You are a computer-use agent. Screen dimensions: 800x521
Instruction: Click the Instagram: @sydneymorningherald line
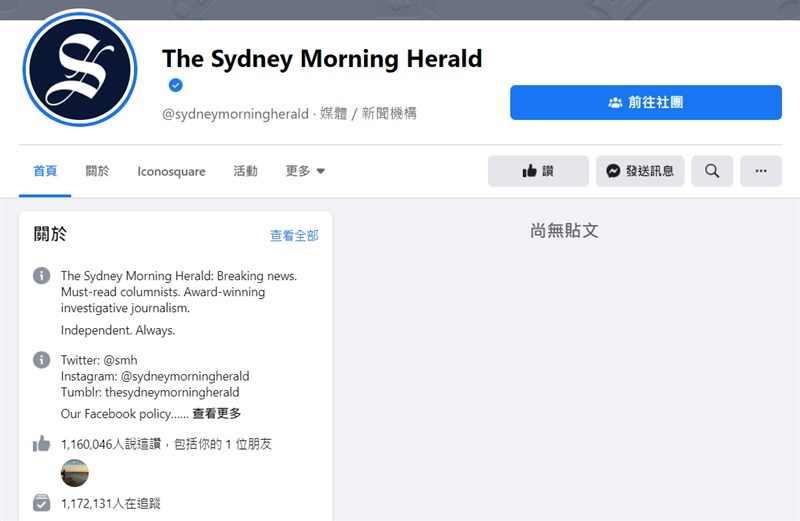click(x=155, y=376)
